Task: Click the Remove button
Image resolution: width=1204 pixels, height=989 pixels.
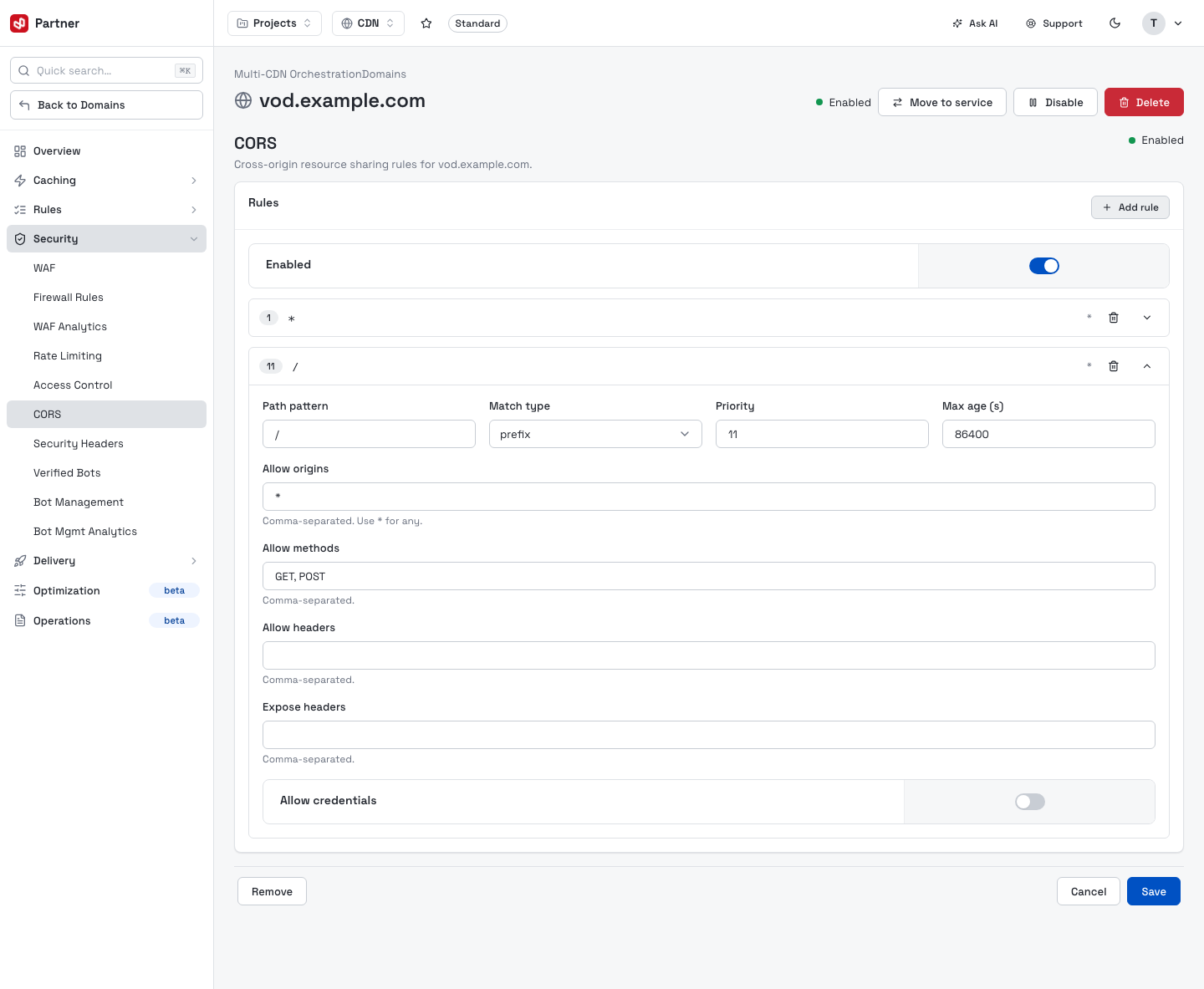Action: tap(272, 891)
